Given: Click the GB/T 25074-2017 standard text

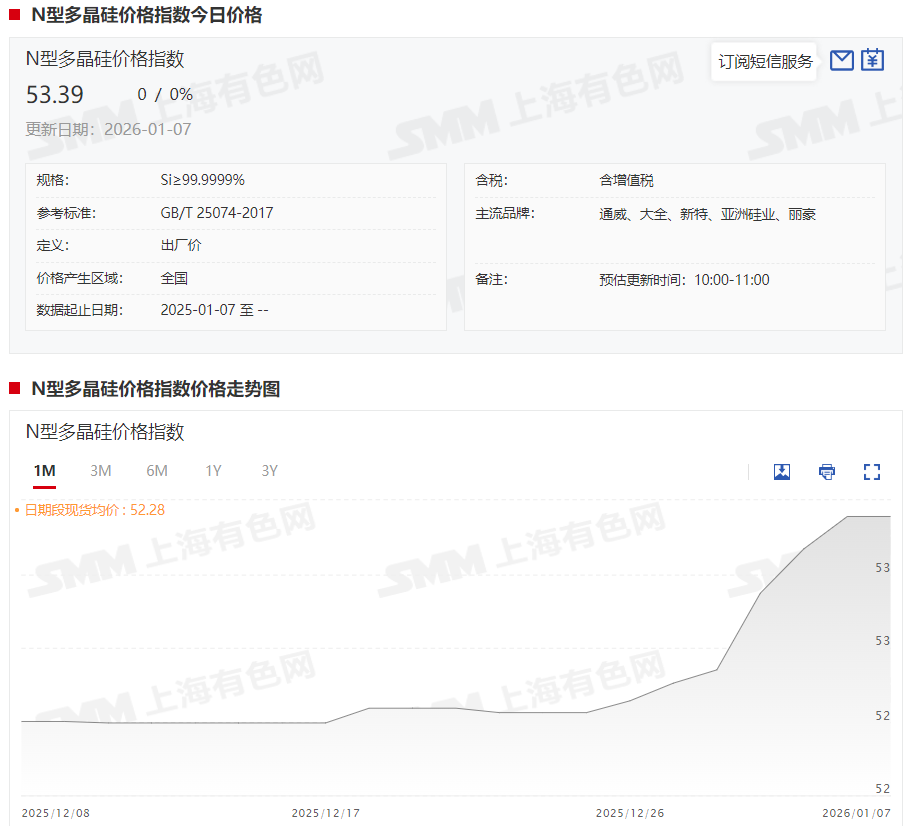Looking at the screenshot, I should tap(216, 213).
